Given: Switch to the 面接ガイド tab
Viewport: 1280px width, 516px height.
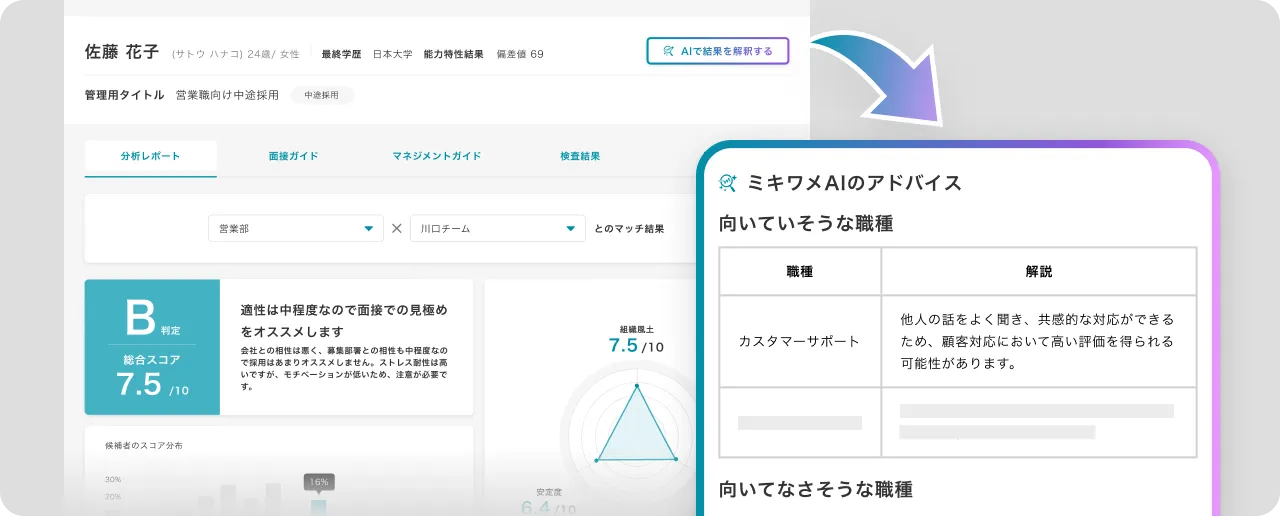Looking at the screenshot, I should click(x=294, y=157).
